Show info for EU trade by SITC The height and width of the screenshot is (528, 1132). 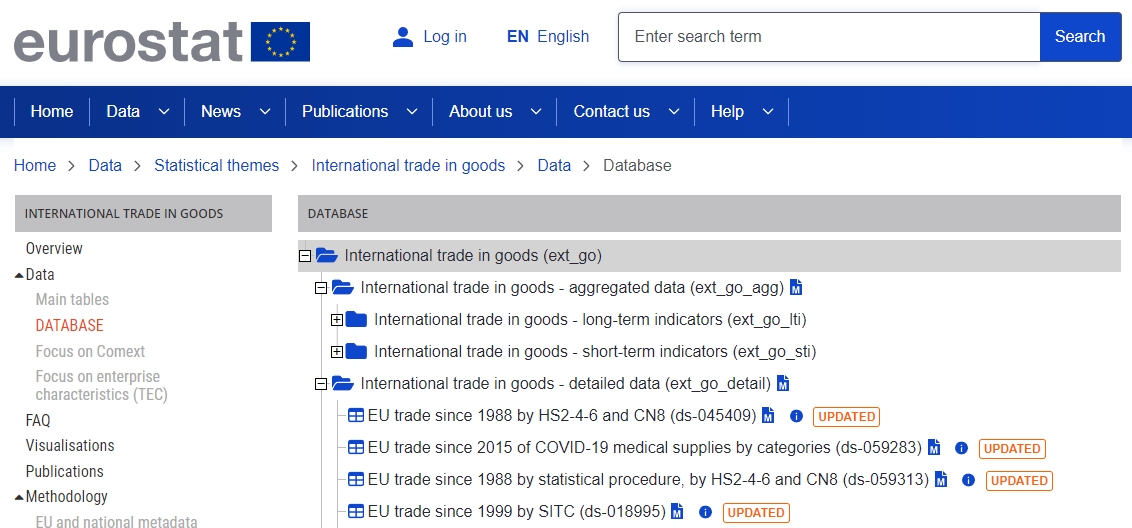(705, 512)
